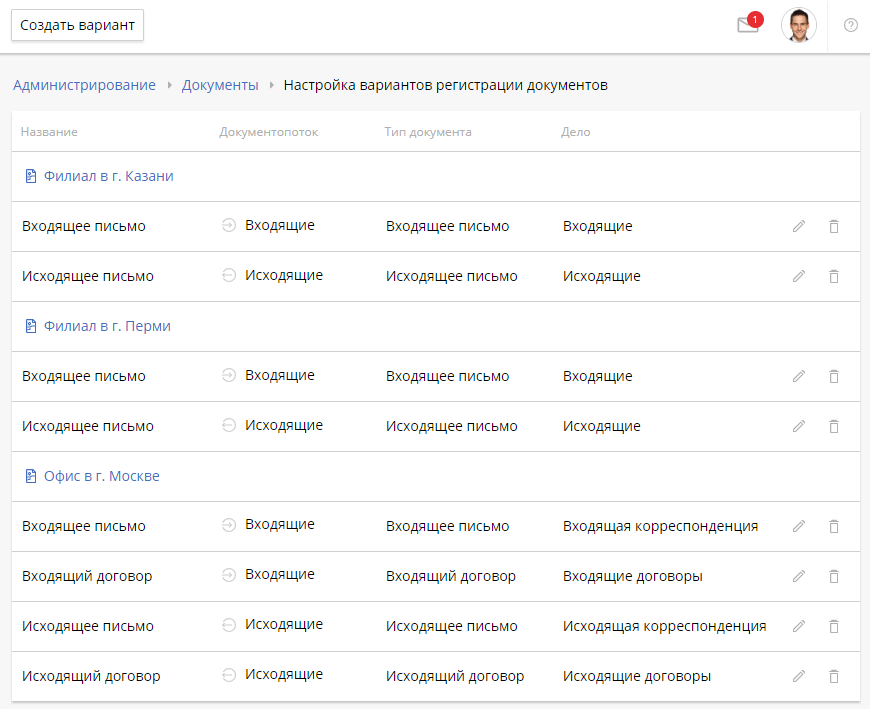Click the documentflow arrow icon next to first Входящие

(x=228, y=225)
